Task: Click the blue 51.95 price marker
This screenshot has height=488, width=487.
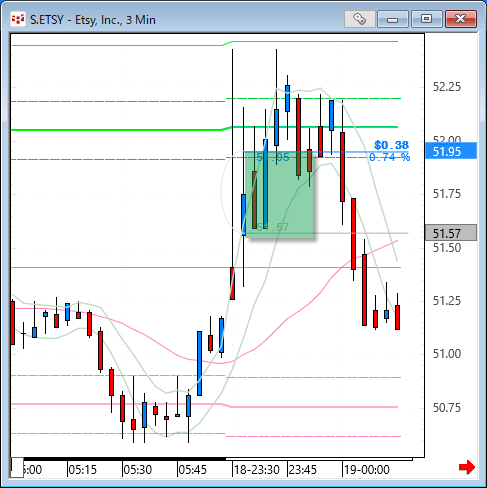Action: [x=451, y=151]
